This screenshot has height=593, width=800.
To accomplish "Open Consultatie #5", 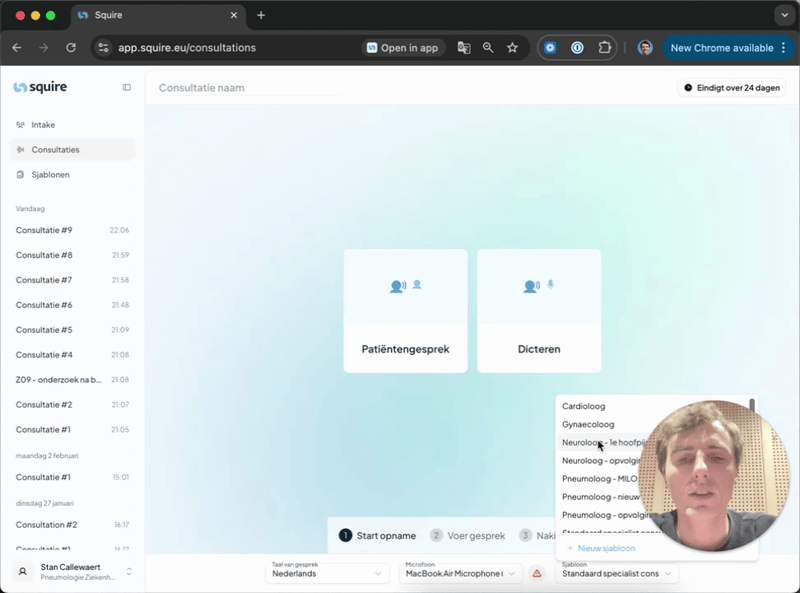I will pos(72,330).
